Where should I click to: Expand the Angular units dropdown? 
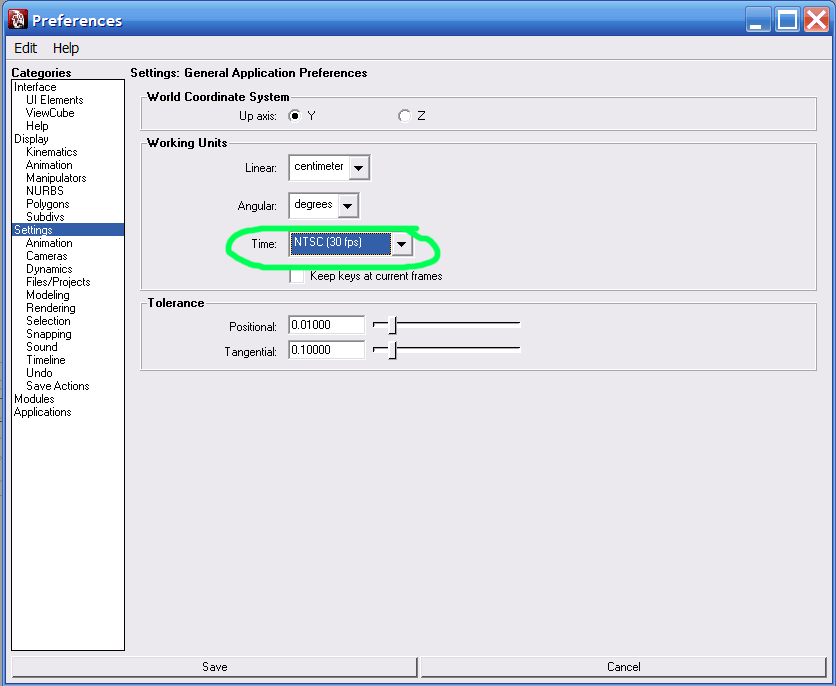pos(347,205)
